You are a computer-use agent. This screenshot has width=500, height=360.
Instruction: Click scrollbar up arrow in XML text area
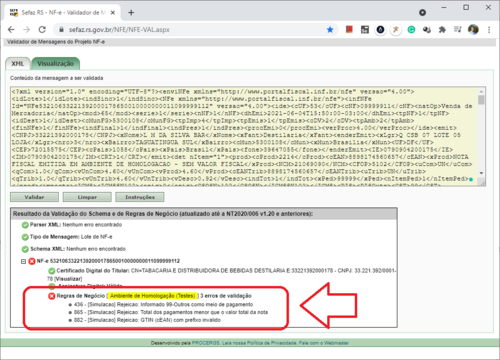481,91
